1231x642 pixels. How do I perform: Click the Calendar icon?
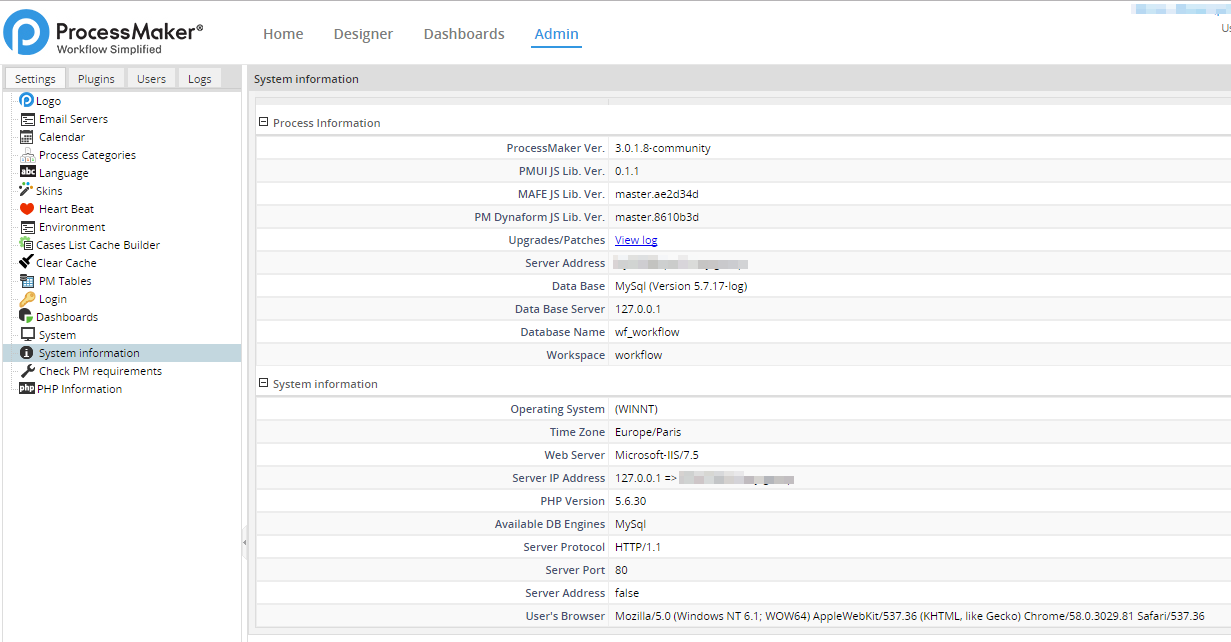pos(27,137)
